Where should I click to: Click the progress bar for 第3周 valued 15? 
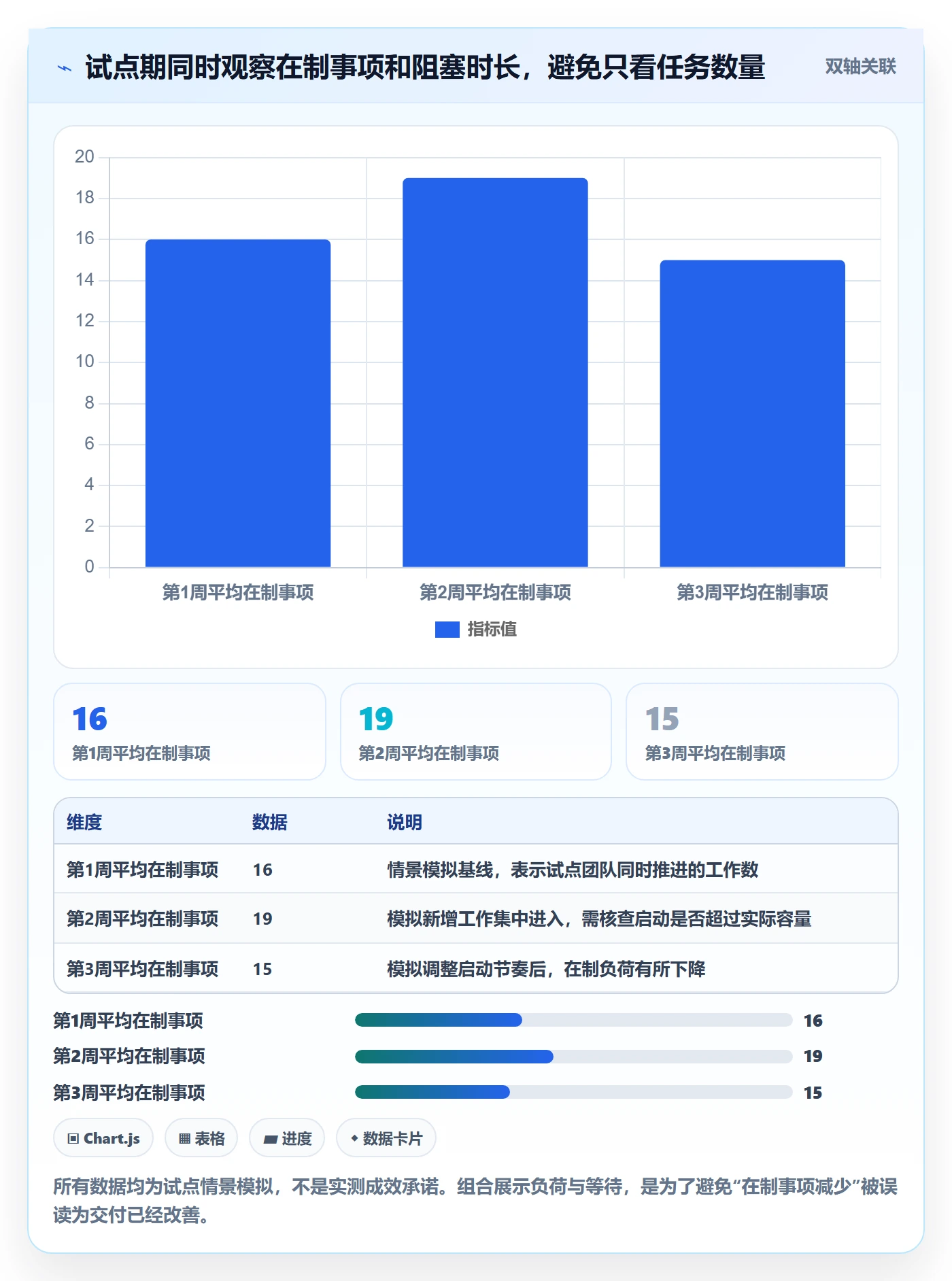(573, 1092)
